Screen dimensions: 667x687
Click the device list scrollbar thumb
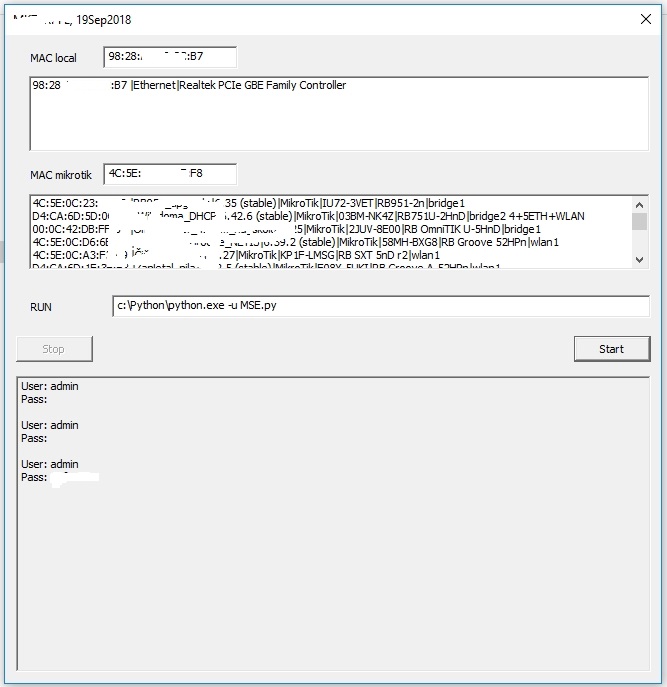(x=639, y=221)
